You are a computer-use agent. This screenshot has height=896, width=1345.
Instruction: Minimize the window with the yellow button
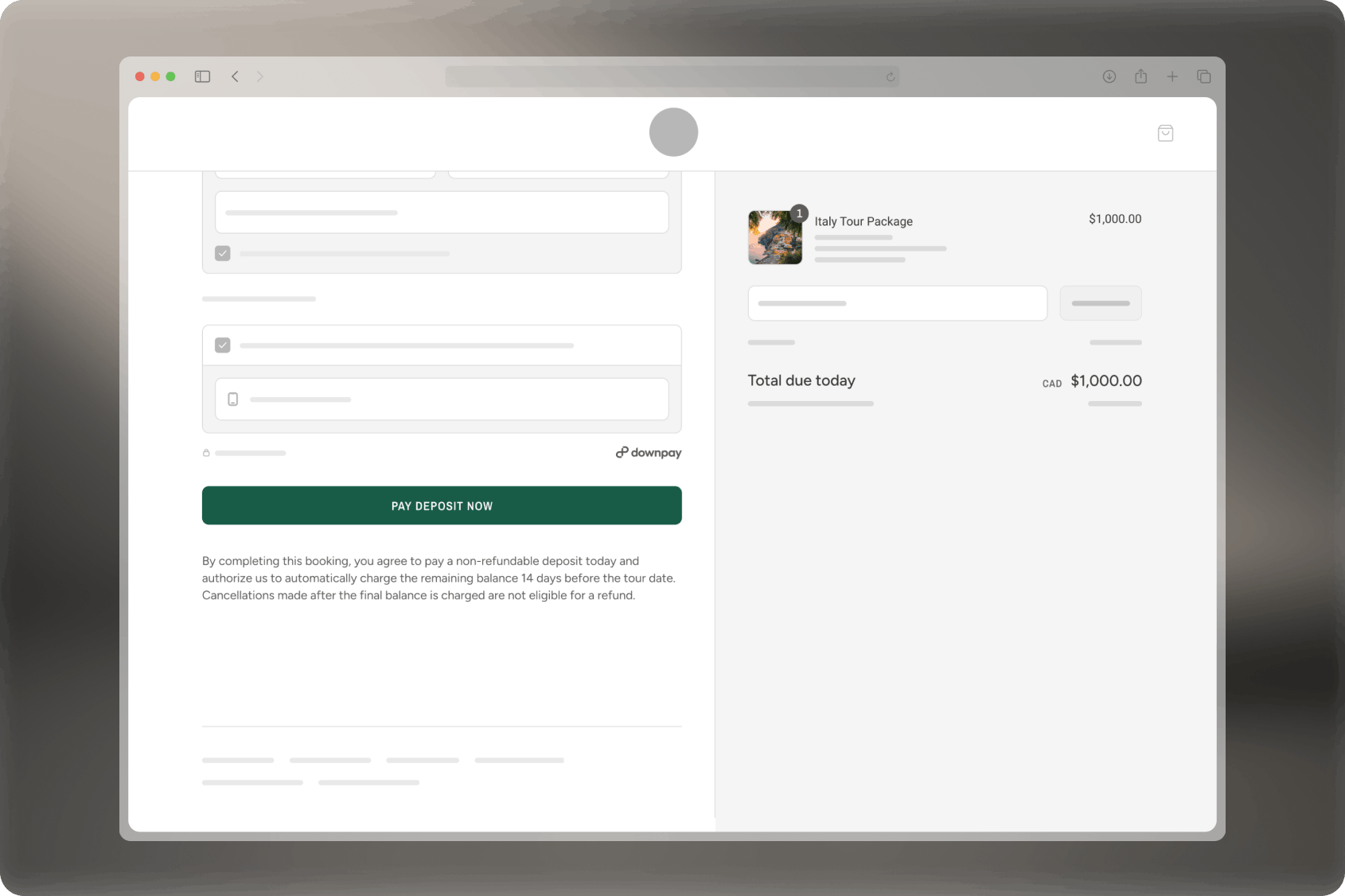tap(155, 76)
